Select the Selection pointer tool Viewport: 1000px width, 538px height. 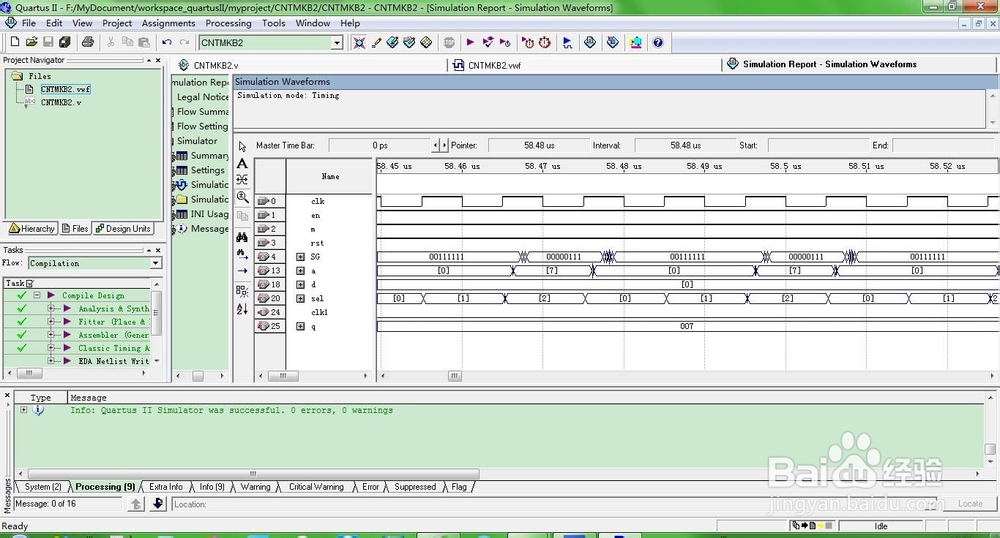[x=242, y=147]
